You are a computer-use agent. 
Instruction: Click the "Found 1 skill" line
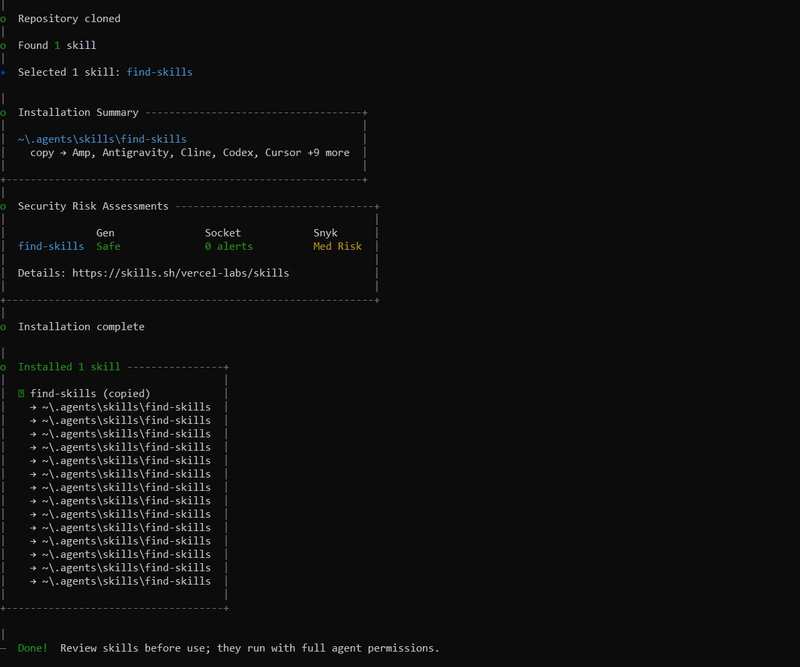(x=57, y=45)
